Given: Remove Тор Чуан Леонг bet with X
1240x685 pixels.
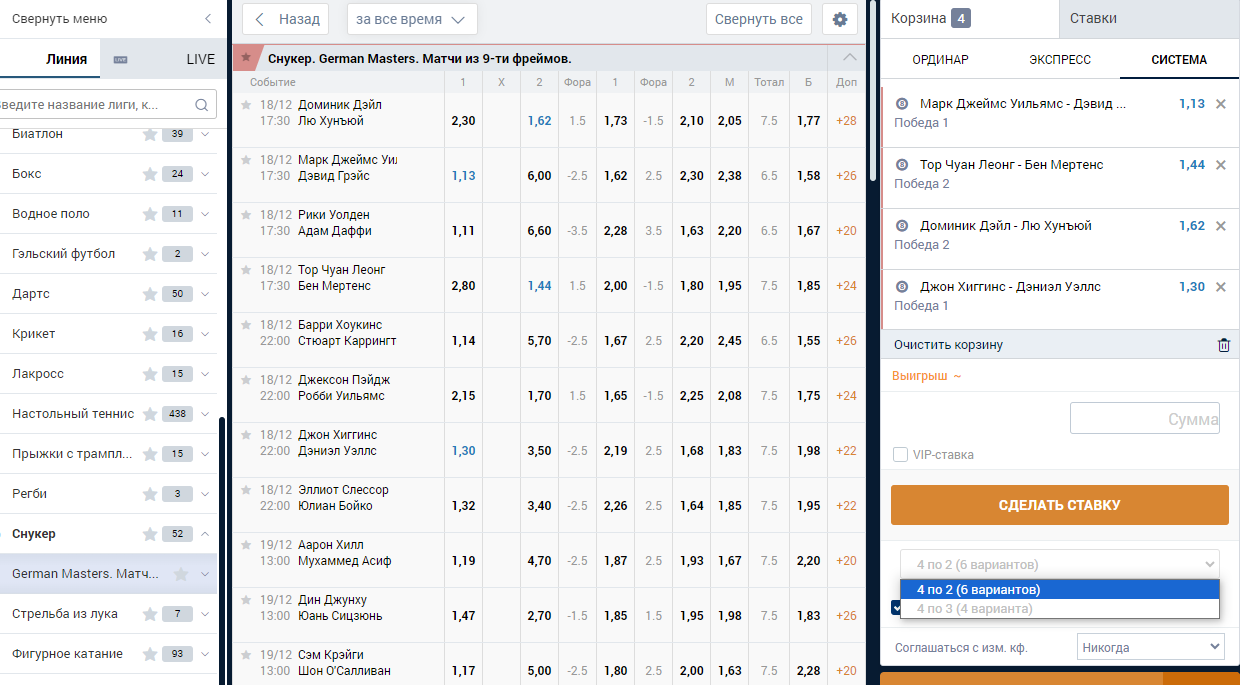Looking at the screenshot, I should [x=1221, y=165].
